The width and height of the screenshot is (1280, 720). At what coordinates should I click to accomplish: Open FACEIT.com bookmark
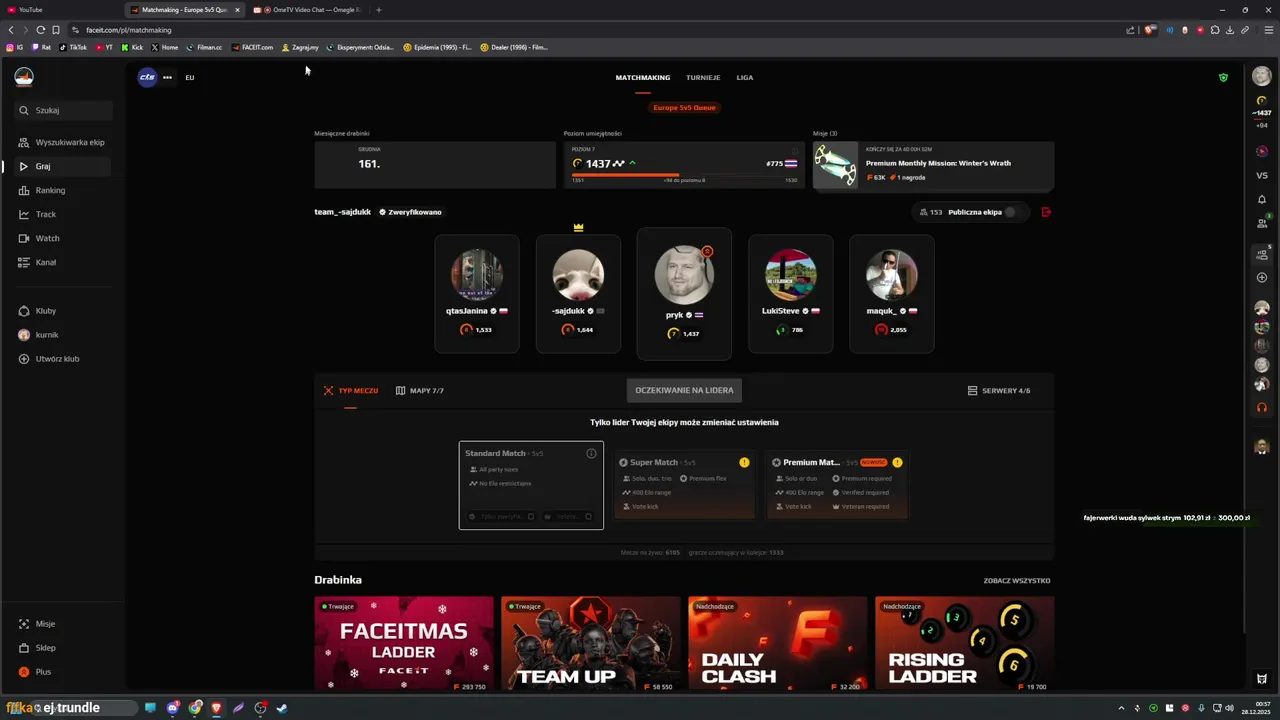coord(252,47)
